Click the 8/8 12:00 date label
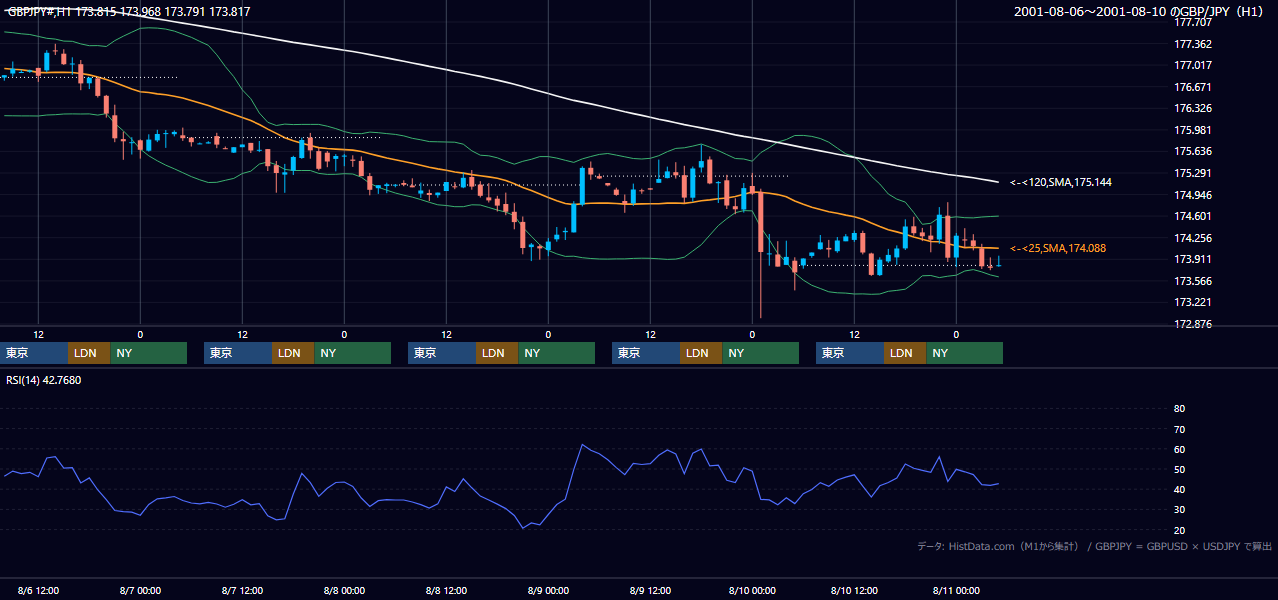Image resolution: width=1278 pixels, height=600 pixels. (x=446, y=591)
